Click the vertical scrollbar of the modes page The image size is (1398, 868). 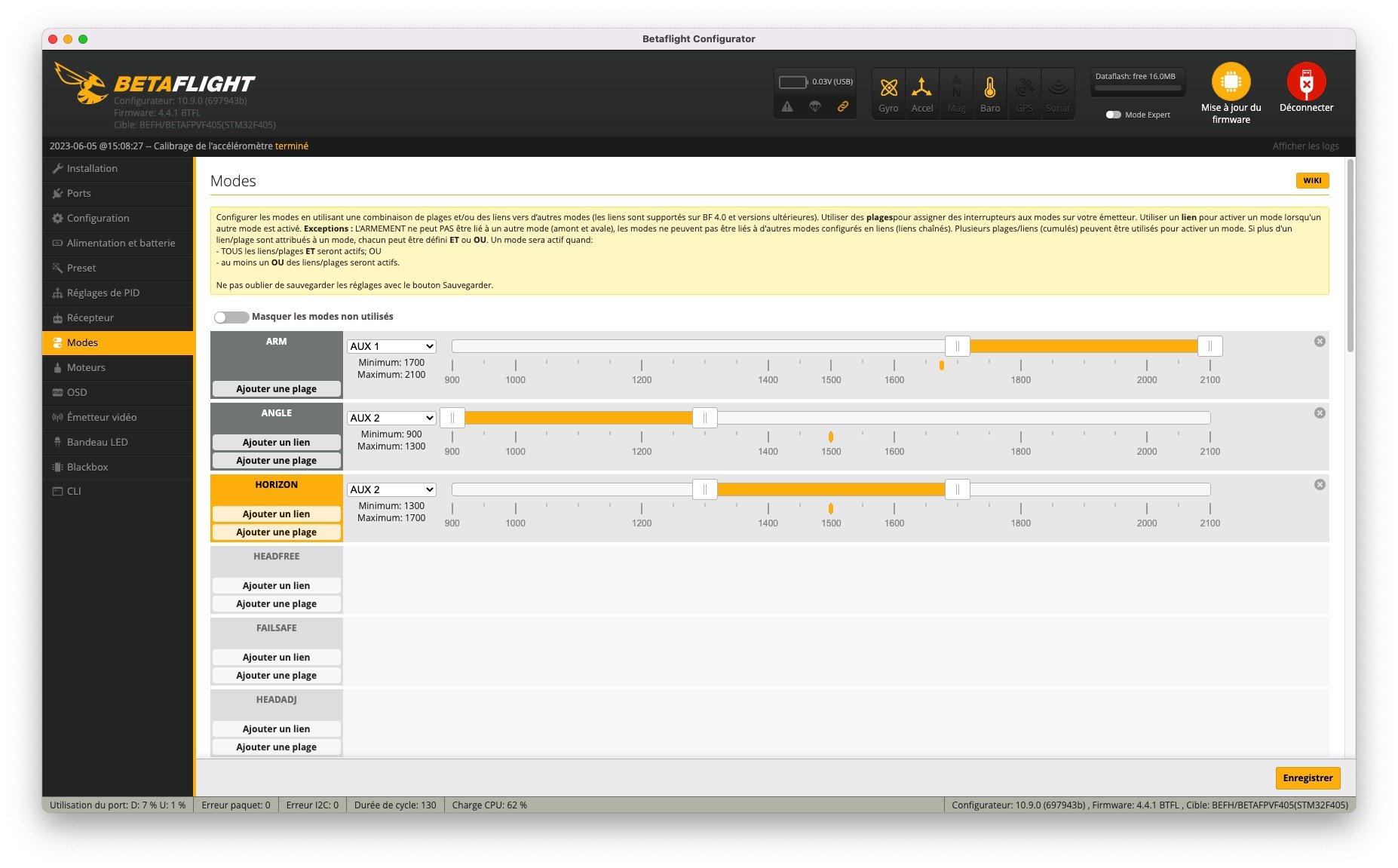1350,255
